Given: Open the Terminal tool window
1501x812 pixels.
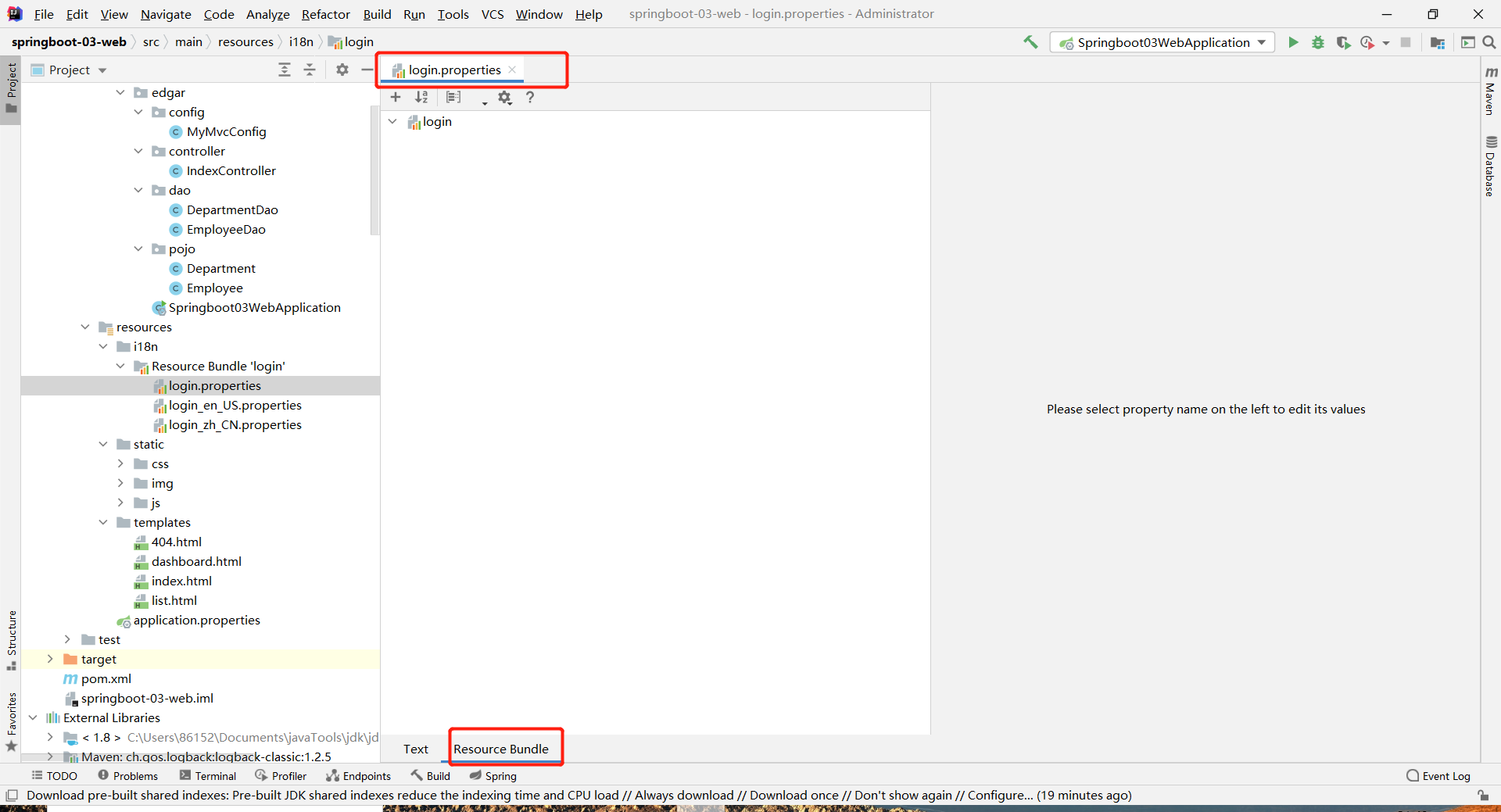Looking at the screenshot, I should 208,775.
